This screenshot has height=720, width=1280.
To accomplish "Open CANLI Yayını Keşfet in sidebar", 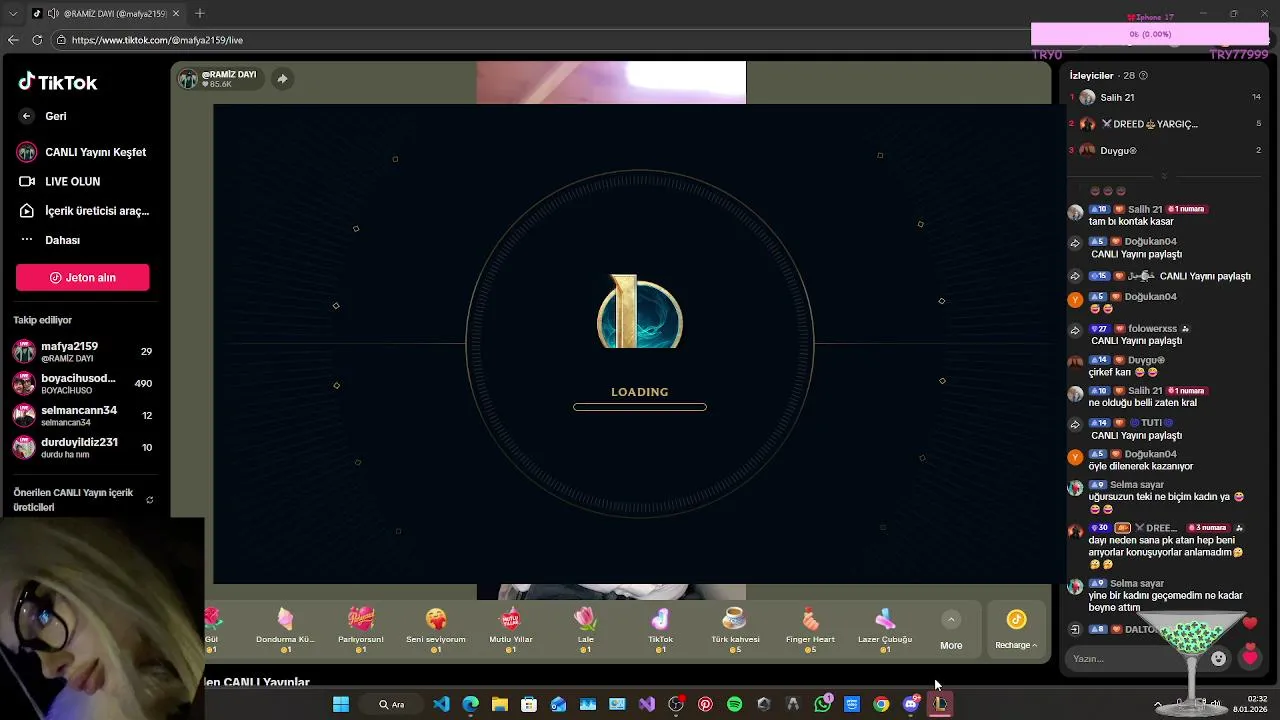I will pyautogui.click(x=82, y=152).
